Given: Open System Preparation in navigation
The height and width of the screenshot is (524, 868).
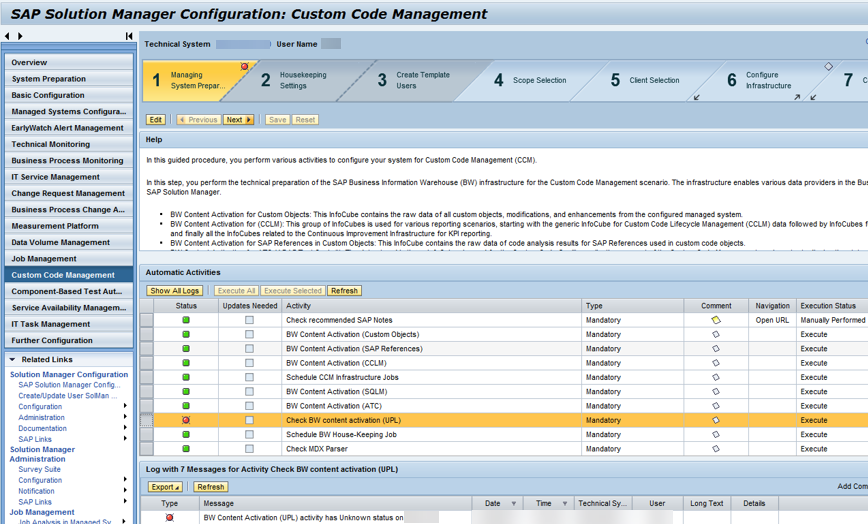Looking at the screenshot, I should [x=69, y=79].
